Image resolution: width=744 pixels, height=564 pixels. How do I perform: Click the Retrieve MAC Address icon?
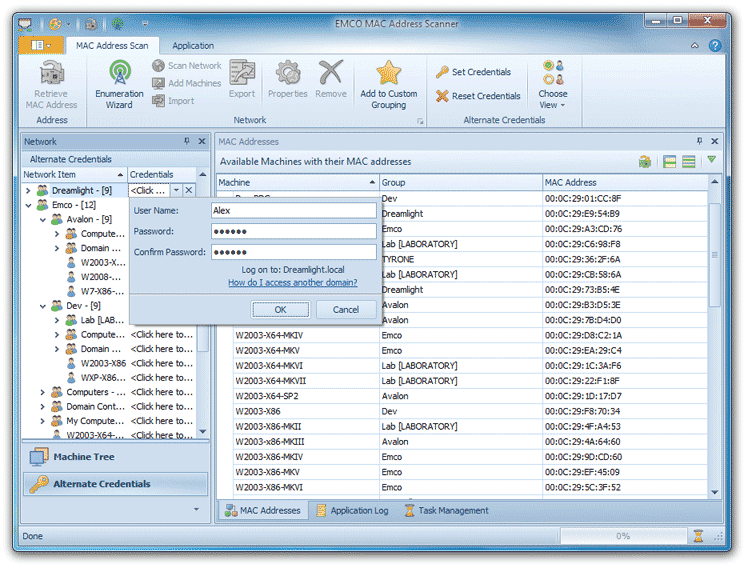[52, 73]
